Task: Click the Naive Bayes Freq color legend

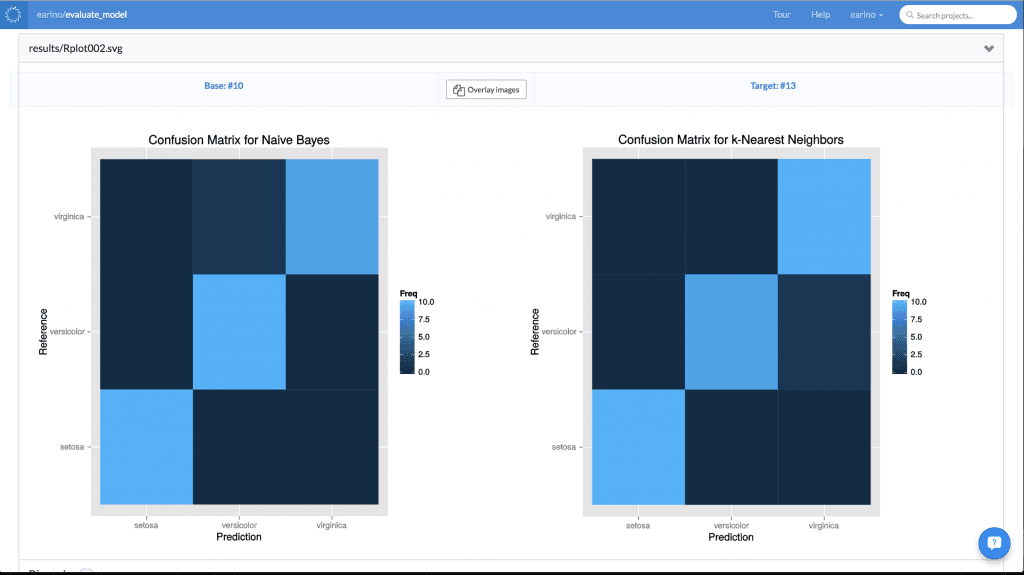Action: click(x=417, y=333)
